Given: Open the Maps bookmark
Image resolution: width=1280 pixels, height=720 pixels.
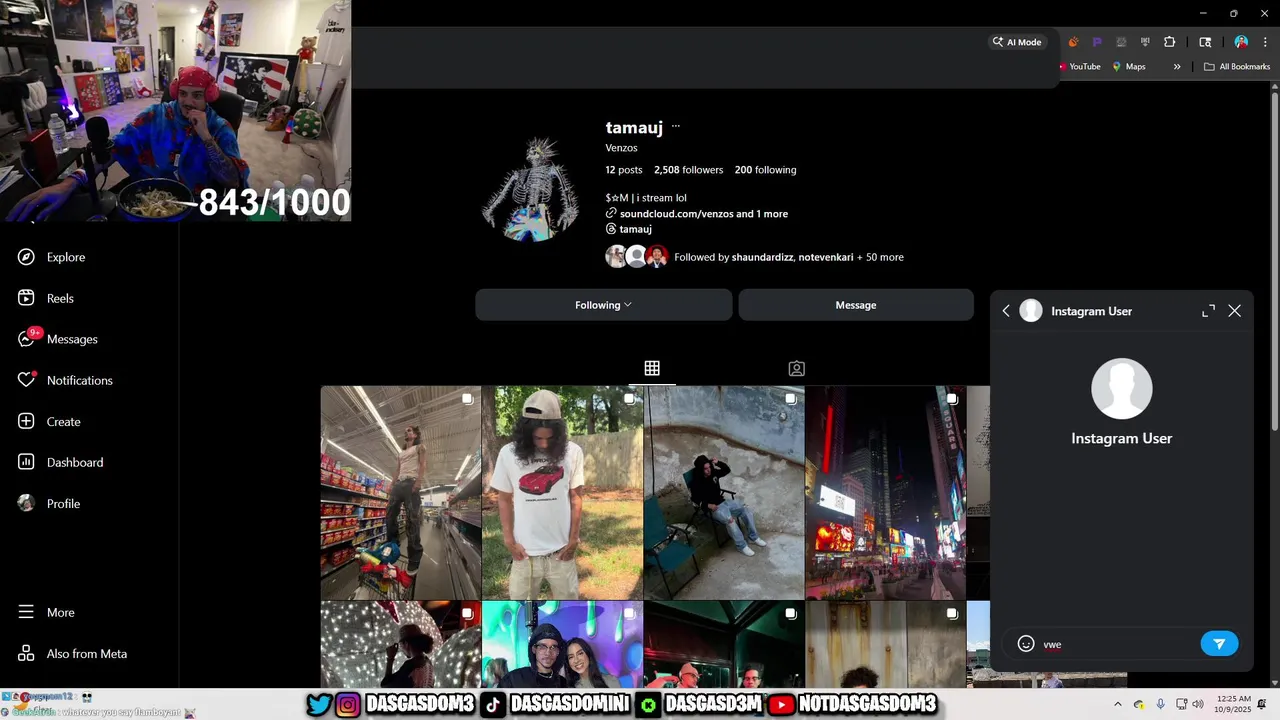Looking at the screenshot, I should [1129, 67].
